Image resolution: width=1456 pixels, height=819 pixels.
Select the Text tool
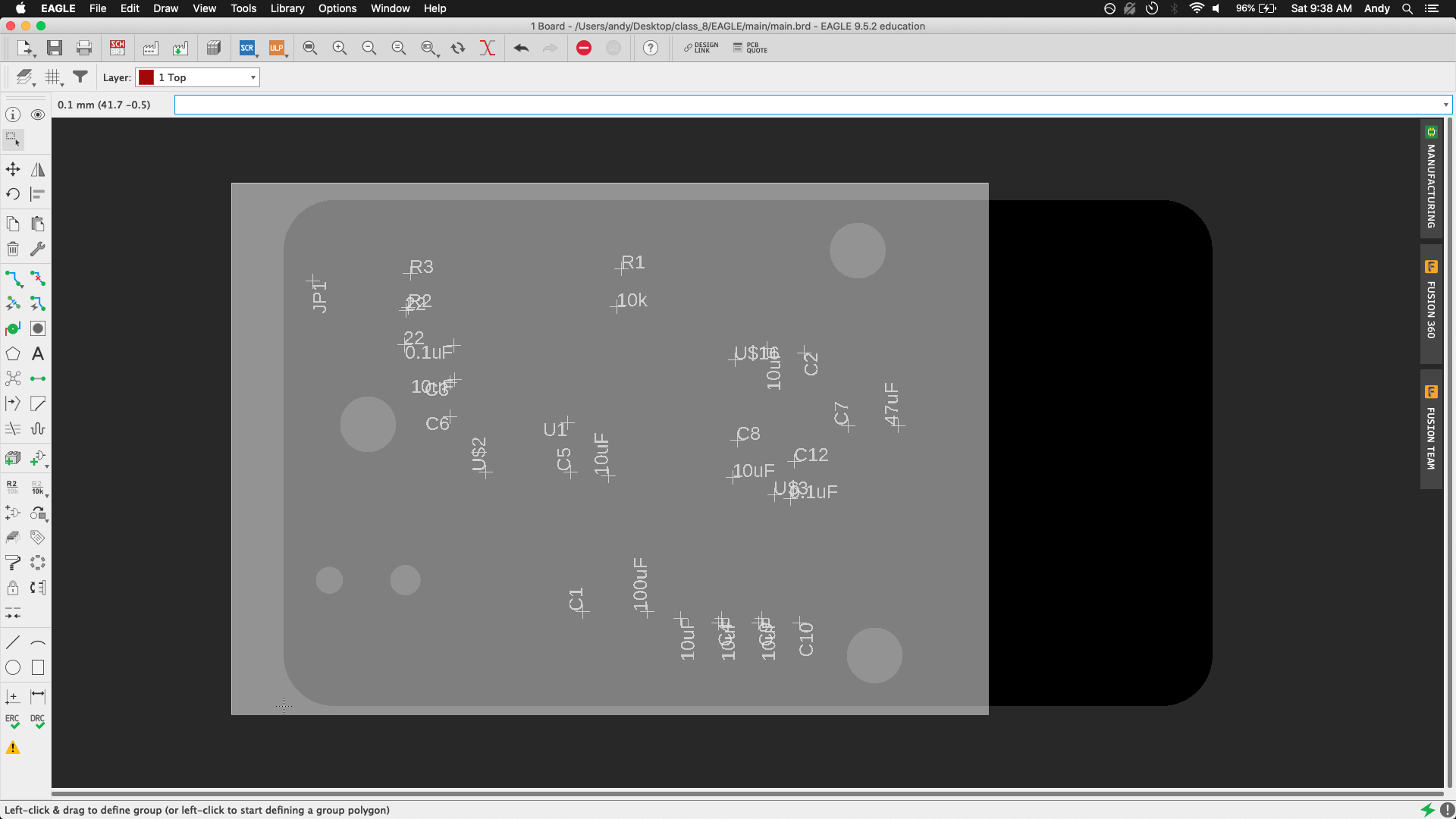38,353
